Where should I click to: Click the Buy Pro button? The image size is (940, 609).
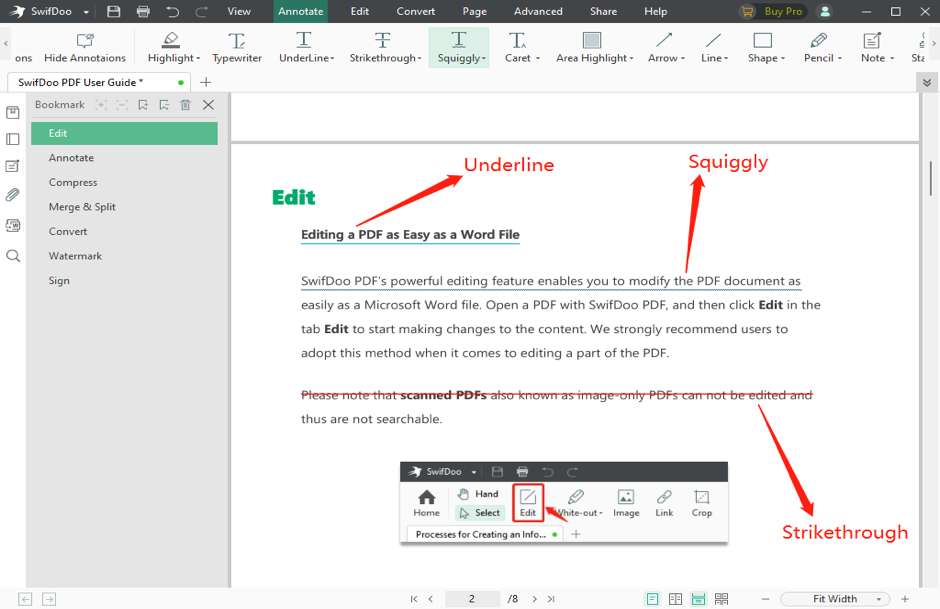(773, 11)
